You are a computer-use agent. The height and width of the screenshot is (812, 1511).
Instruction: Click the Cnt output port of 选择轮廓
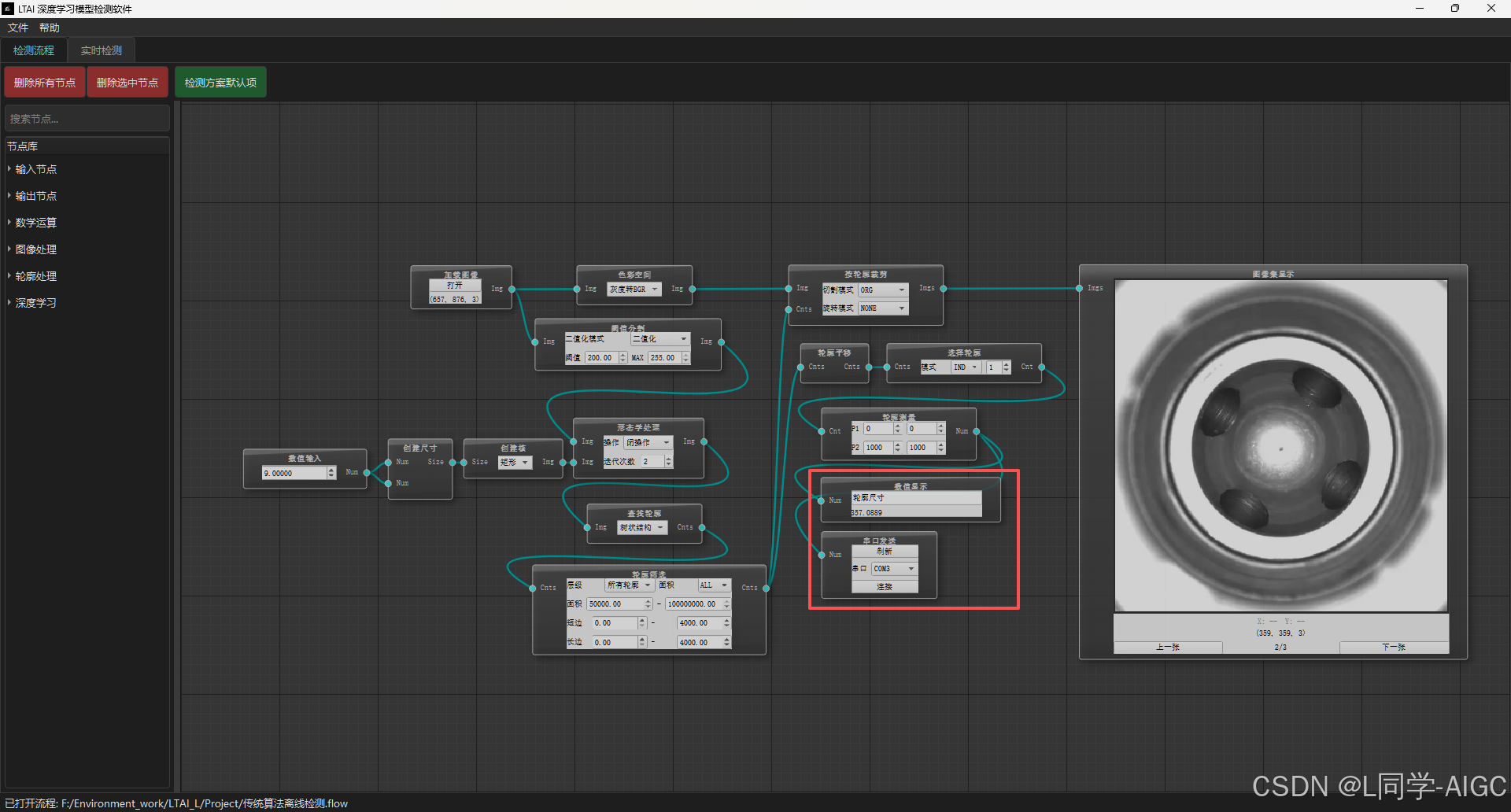pyautogui.click(x=1041, y=367)
